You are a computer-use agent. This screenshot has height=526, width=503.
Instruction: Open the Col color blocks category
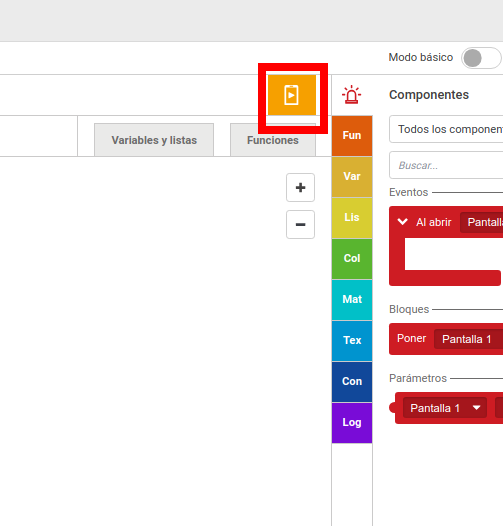coord(352,259)
